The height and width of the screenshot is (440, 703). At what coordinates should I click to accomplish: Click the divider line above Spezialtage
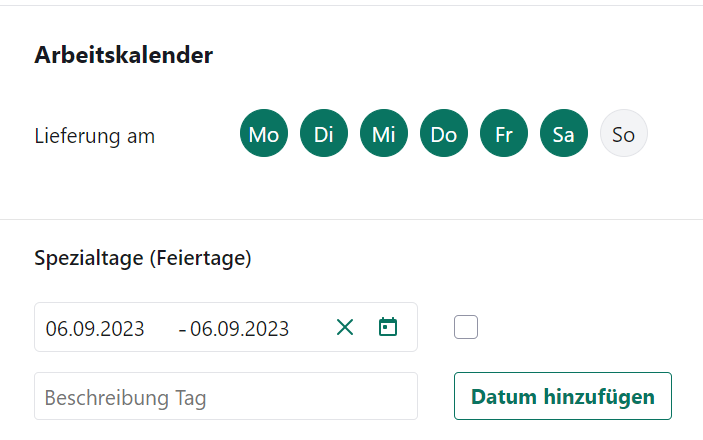coord(351,219)
